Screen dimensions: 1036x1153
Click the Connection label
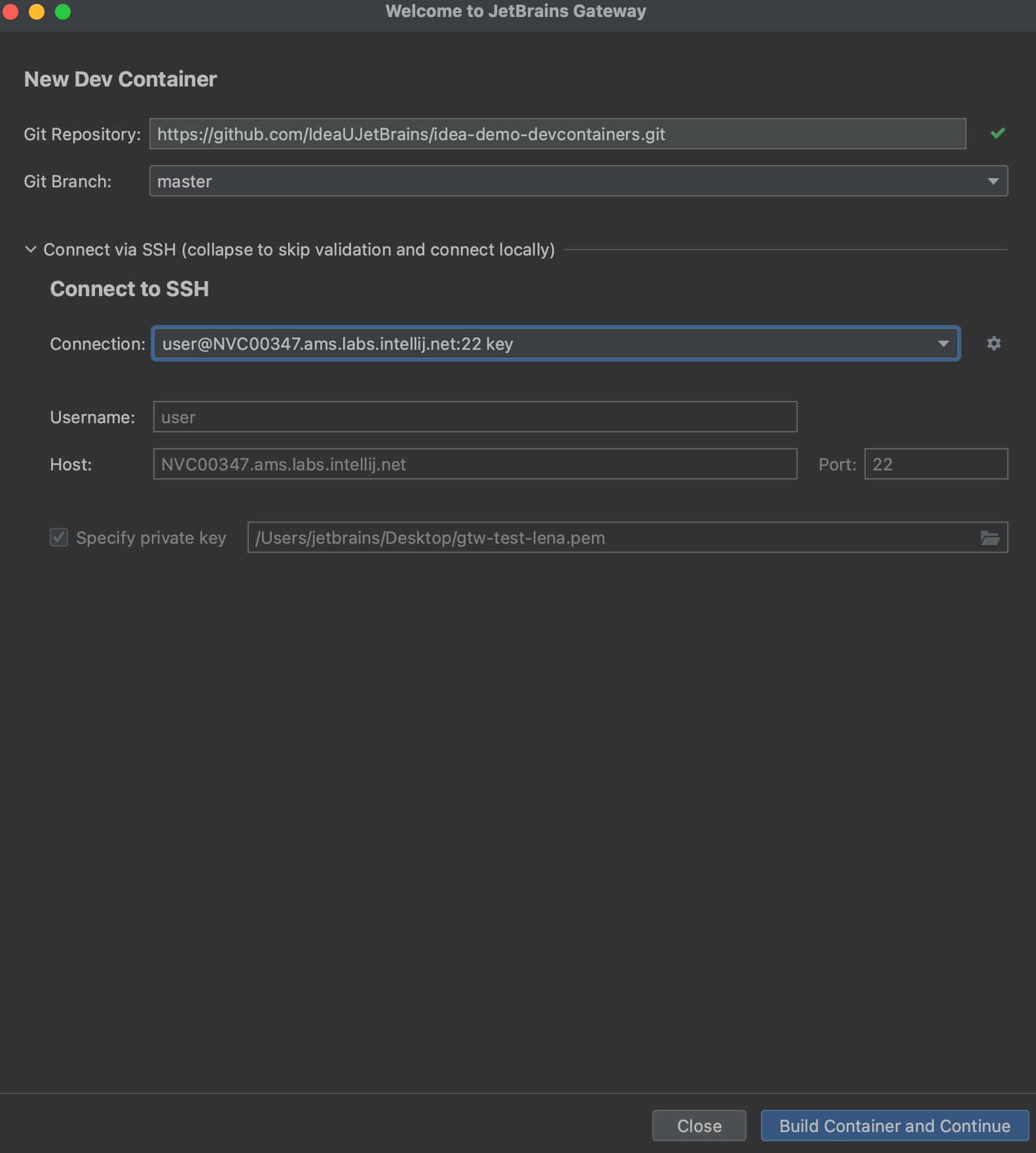98,344
